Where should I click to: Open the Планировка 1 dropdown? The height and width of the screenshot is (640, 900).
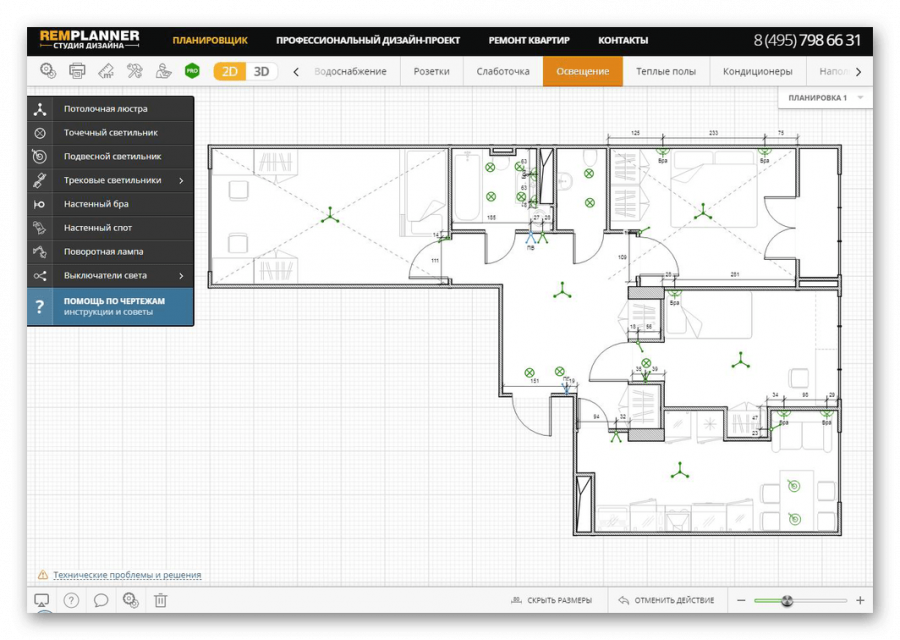(x=824, y=98)
